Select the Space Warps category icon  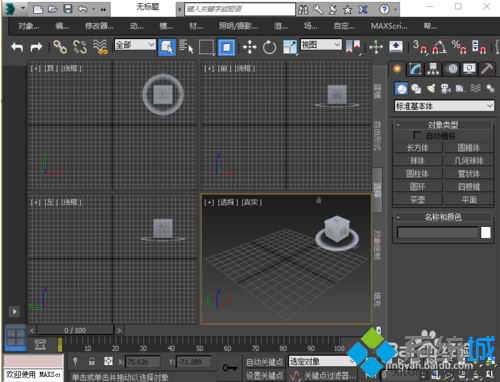475,89
